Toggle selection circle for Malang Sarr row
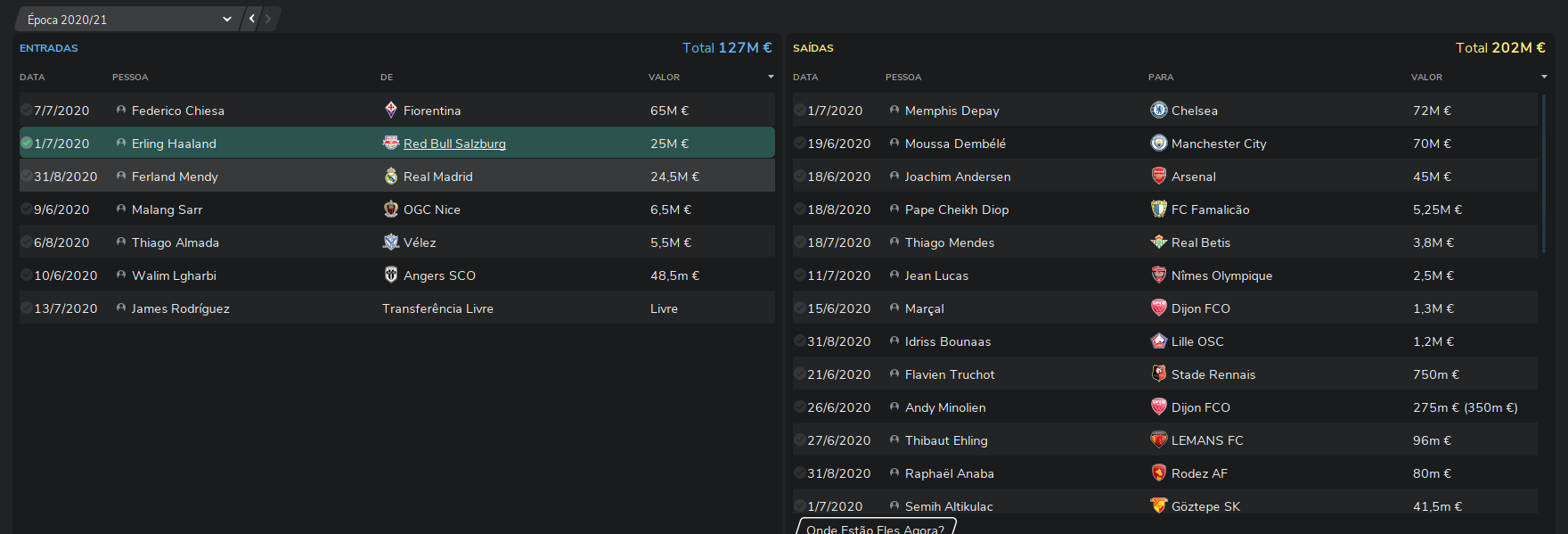Viewport: 1568px width, 534px height. point(27,209)
